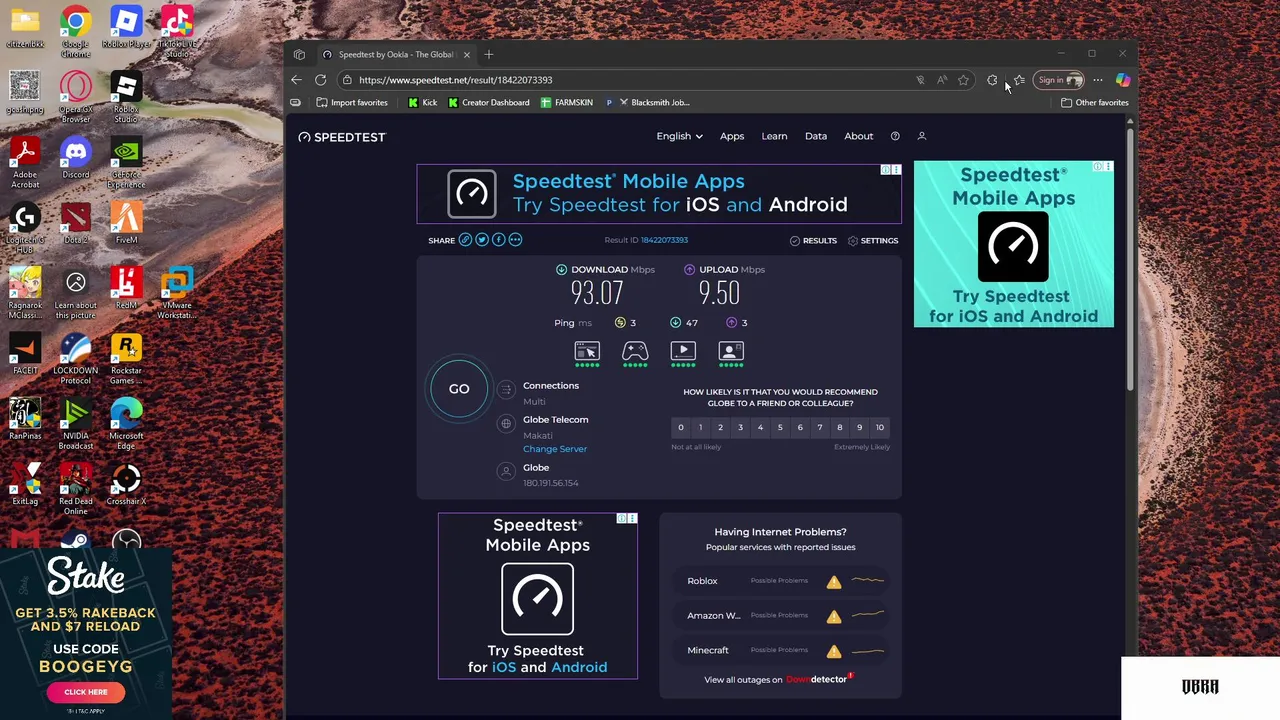
Task: Click the browser back arrow
Action: pos(296,80)
